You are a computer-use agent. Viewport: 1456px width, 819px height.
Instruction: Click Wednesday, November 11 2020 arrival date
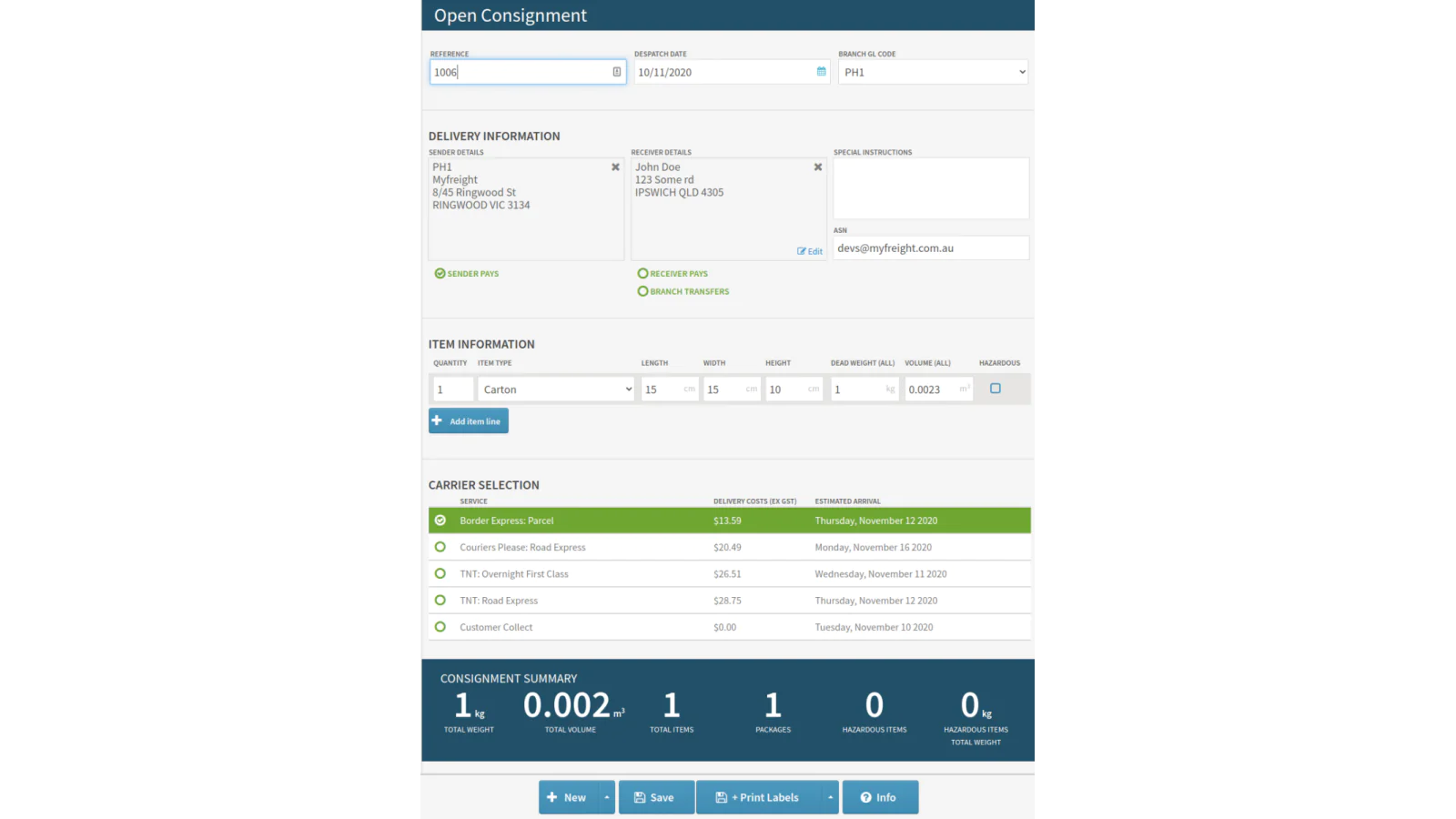coord(881,574)
